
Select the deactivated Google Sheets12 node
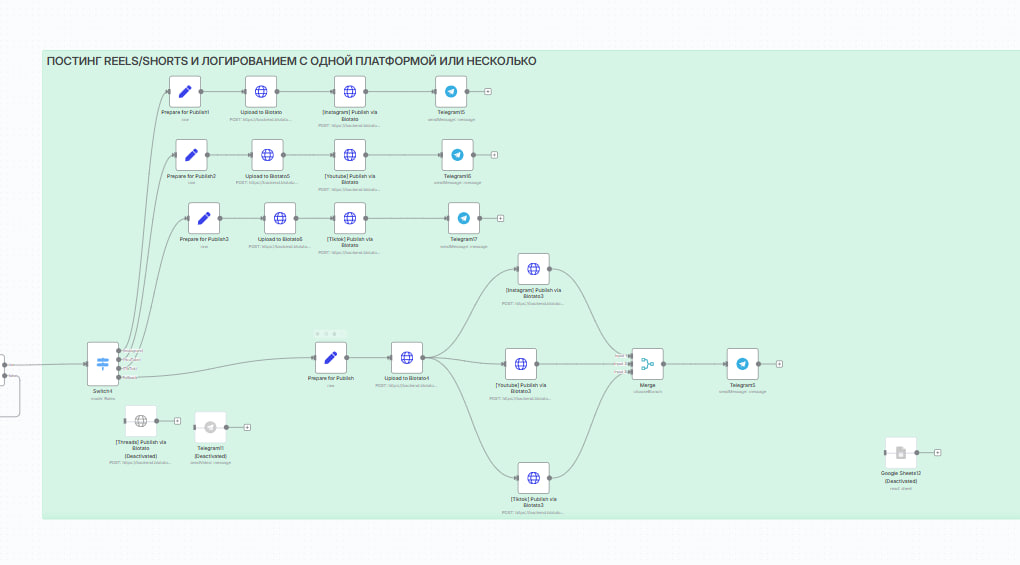coord(901,453)
